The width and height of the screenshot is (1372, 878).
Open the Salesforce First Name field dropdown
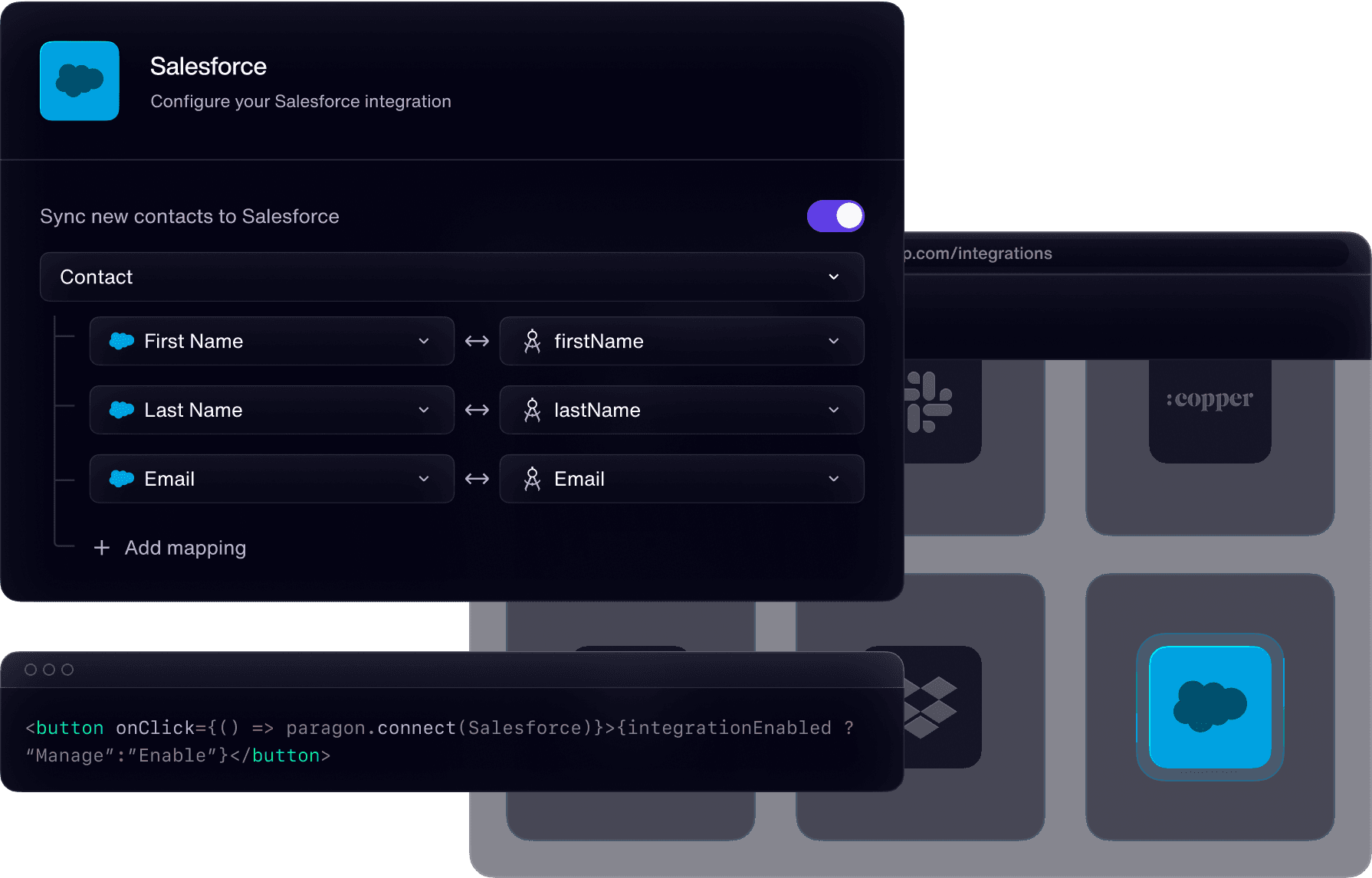click(272, 341)
